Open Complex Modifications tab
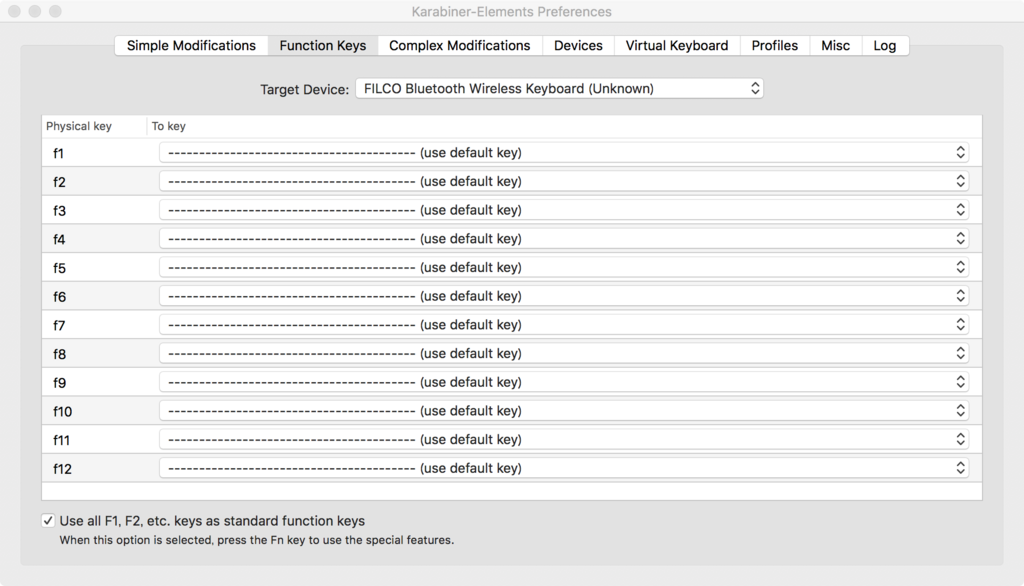1024x586 pixels. (x=460, y=46)
